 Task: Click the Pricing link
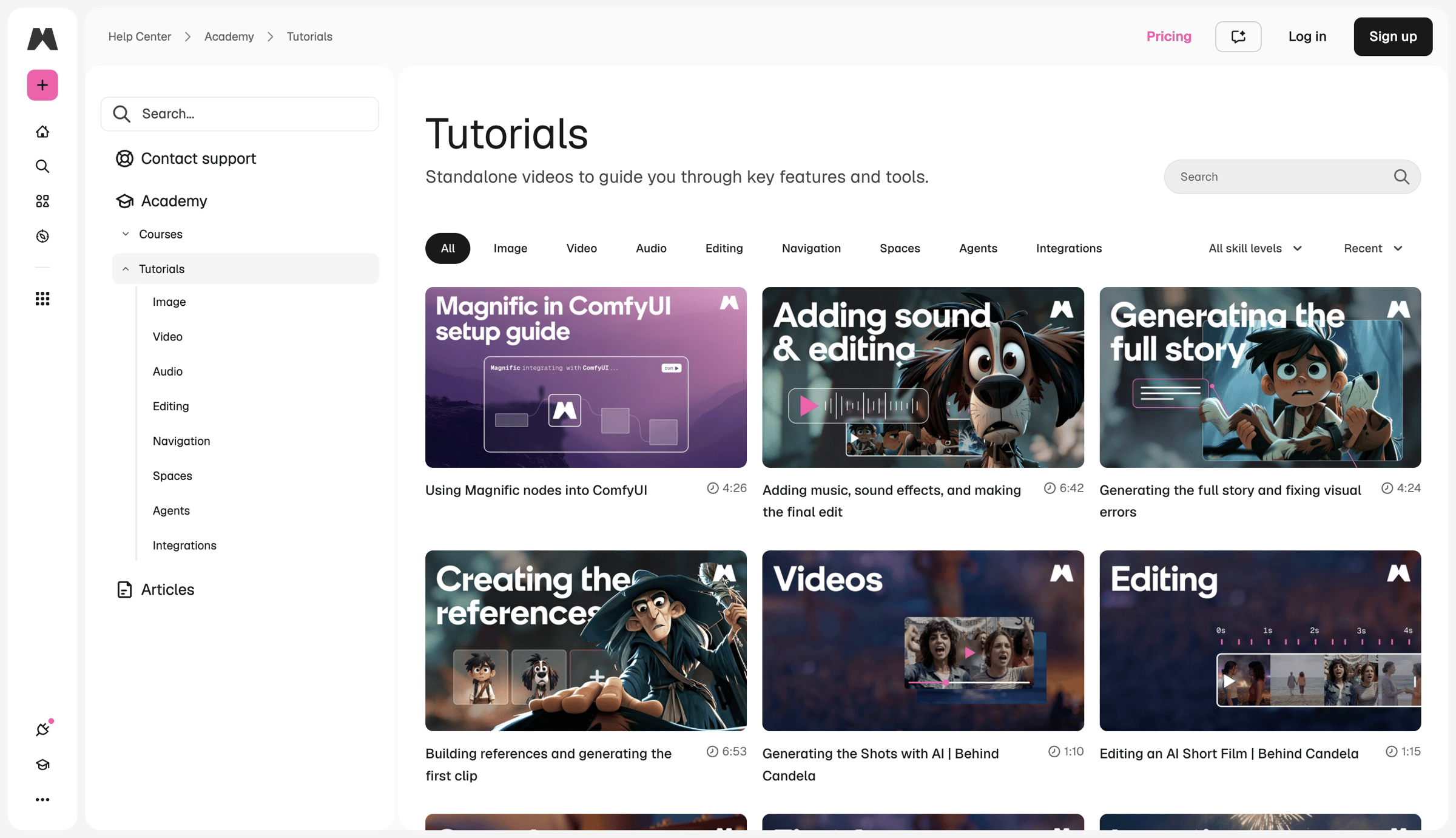coord(1168,36)
